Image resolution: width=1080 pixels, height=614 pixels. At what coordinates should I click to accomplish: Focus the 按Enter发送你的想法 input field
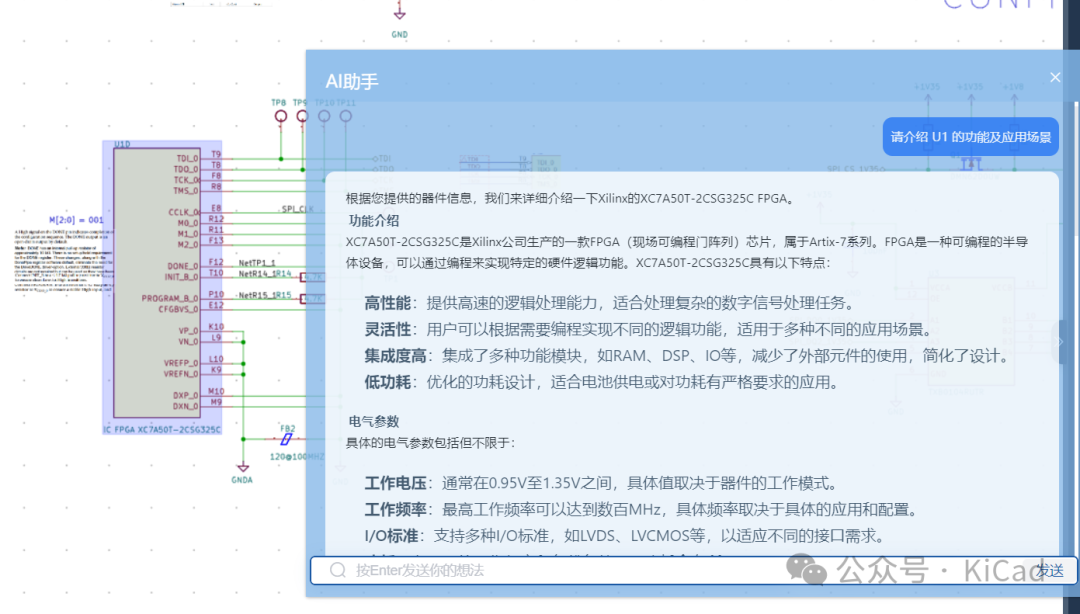[x=694, y=570]
